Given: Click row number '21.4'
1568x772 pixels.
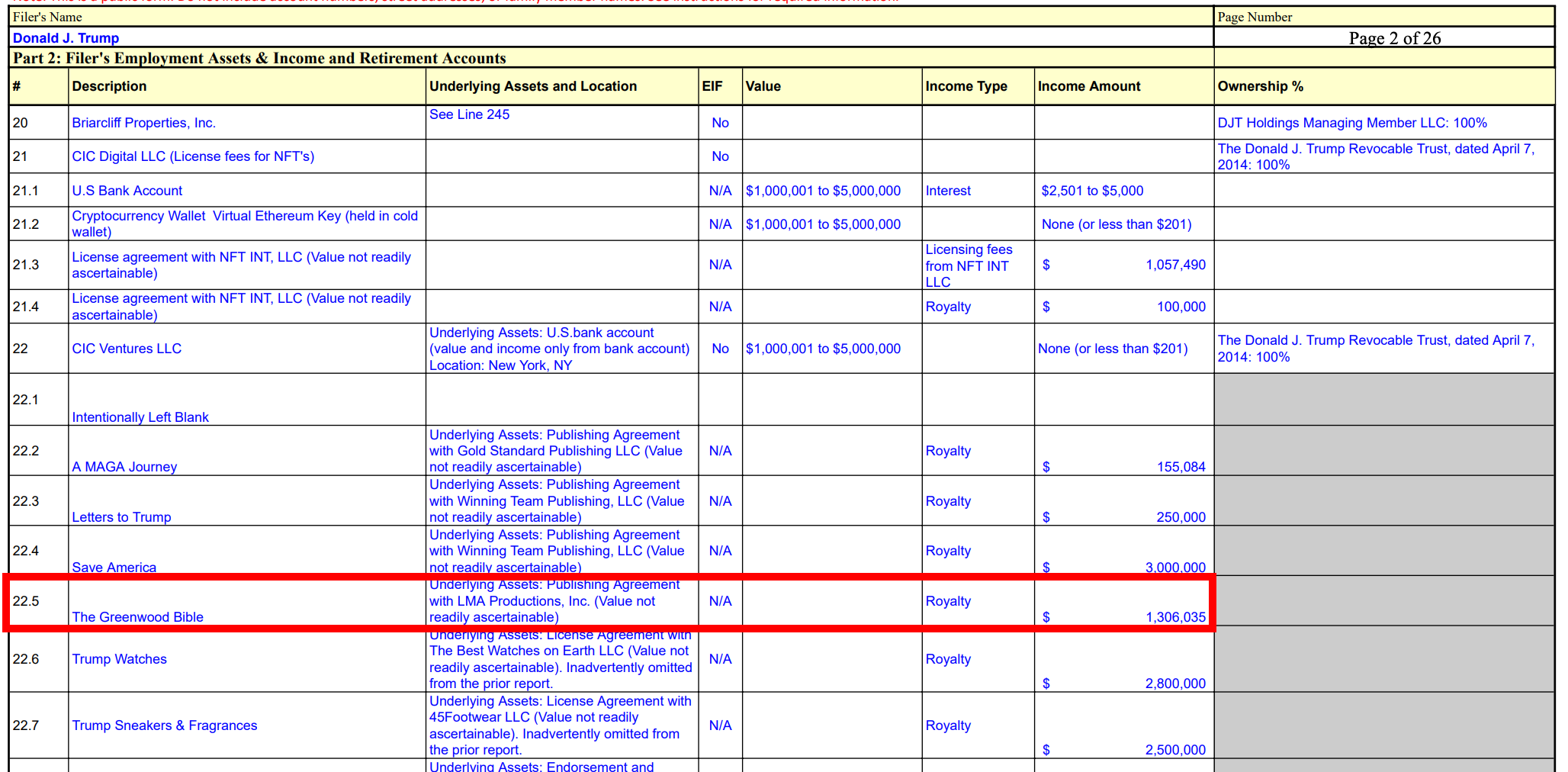Looking at the screenshot, I should point(25,307).
